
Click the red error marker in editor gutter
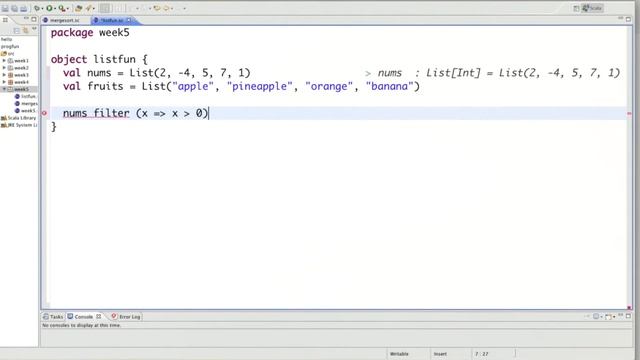(x=44, y=113)
